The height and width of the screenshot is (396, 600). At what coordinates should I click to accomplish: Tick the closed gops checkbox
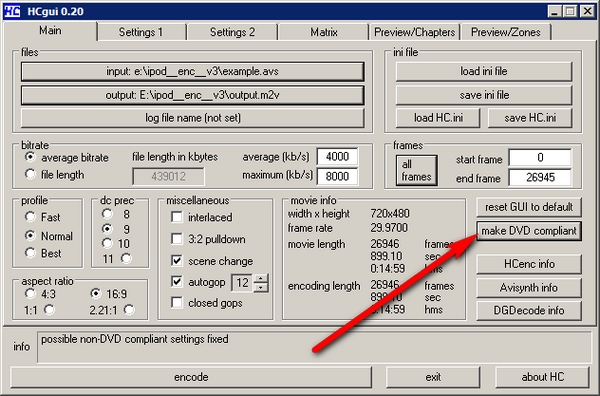pos(177,303)
